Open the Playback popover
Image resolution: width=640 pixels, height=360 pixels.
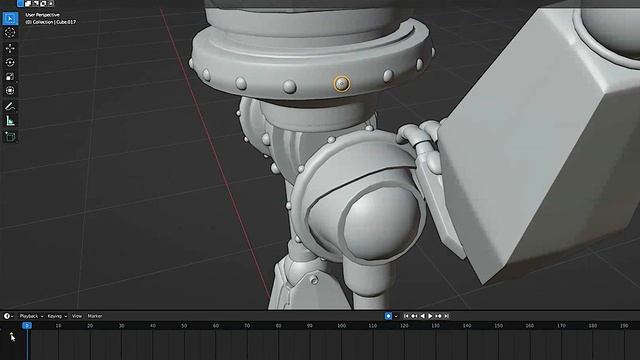[31, 316]
